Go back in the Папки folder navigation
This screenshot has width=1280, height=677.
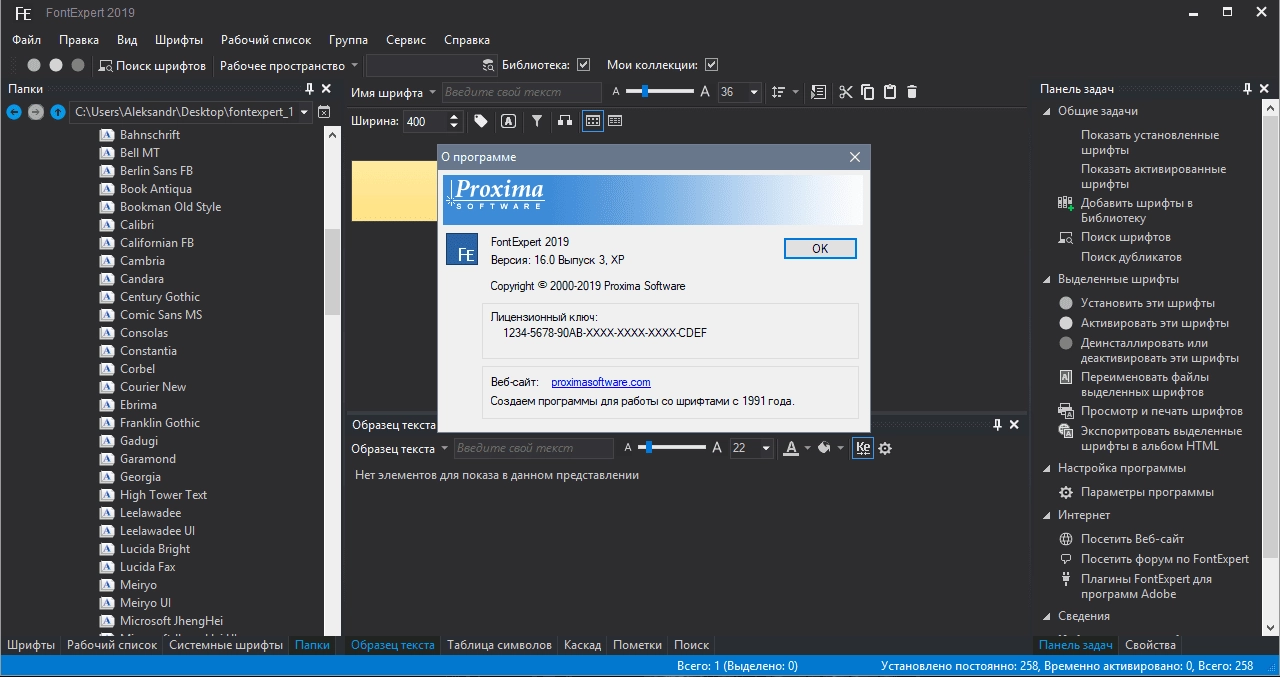(14, 112)
